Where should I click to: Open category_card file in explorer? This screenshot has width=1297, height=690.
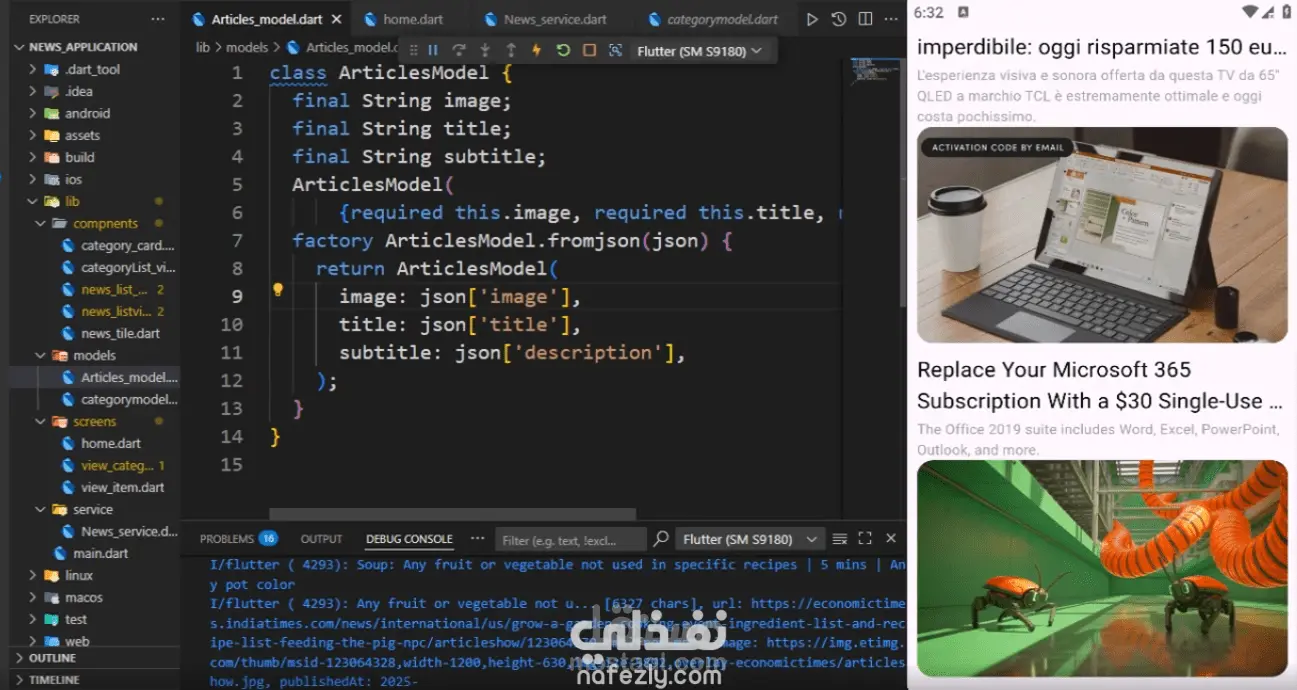[x=128, y=245]
